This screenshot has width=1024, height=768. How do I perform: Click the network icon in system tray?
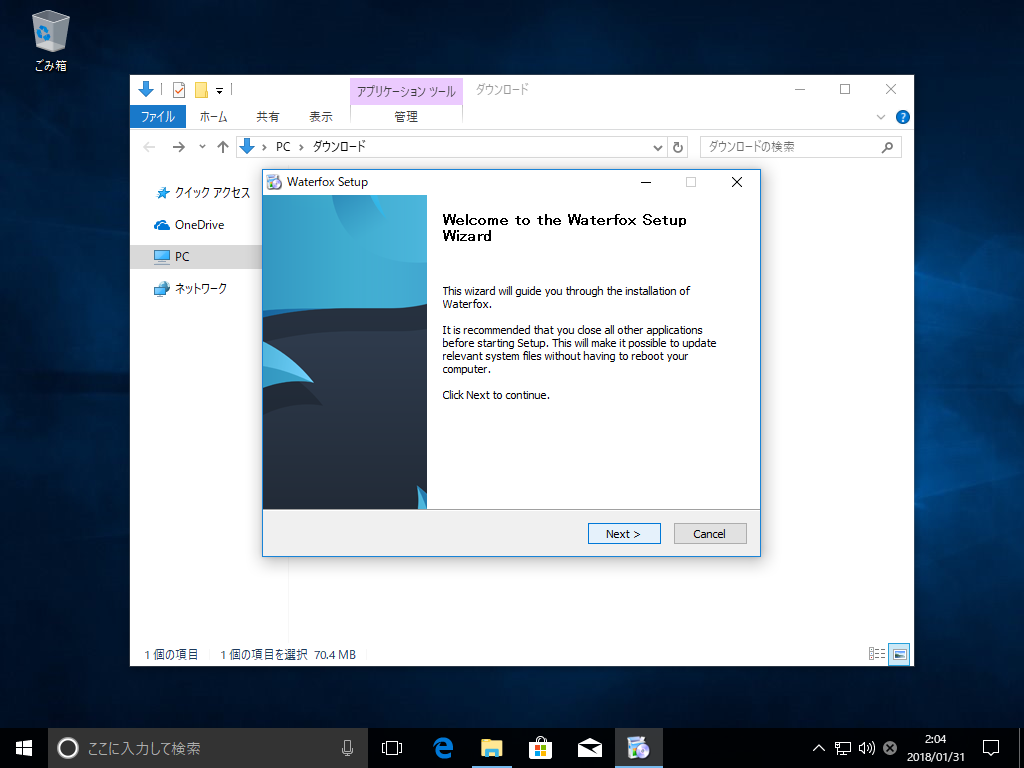pos(843,748)
